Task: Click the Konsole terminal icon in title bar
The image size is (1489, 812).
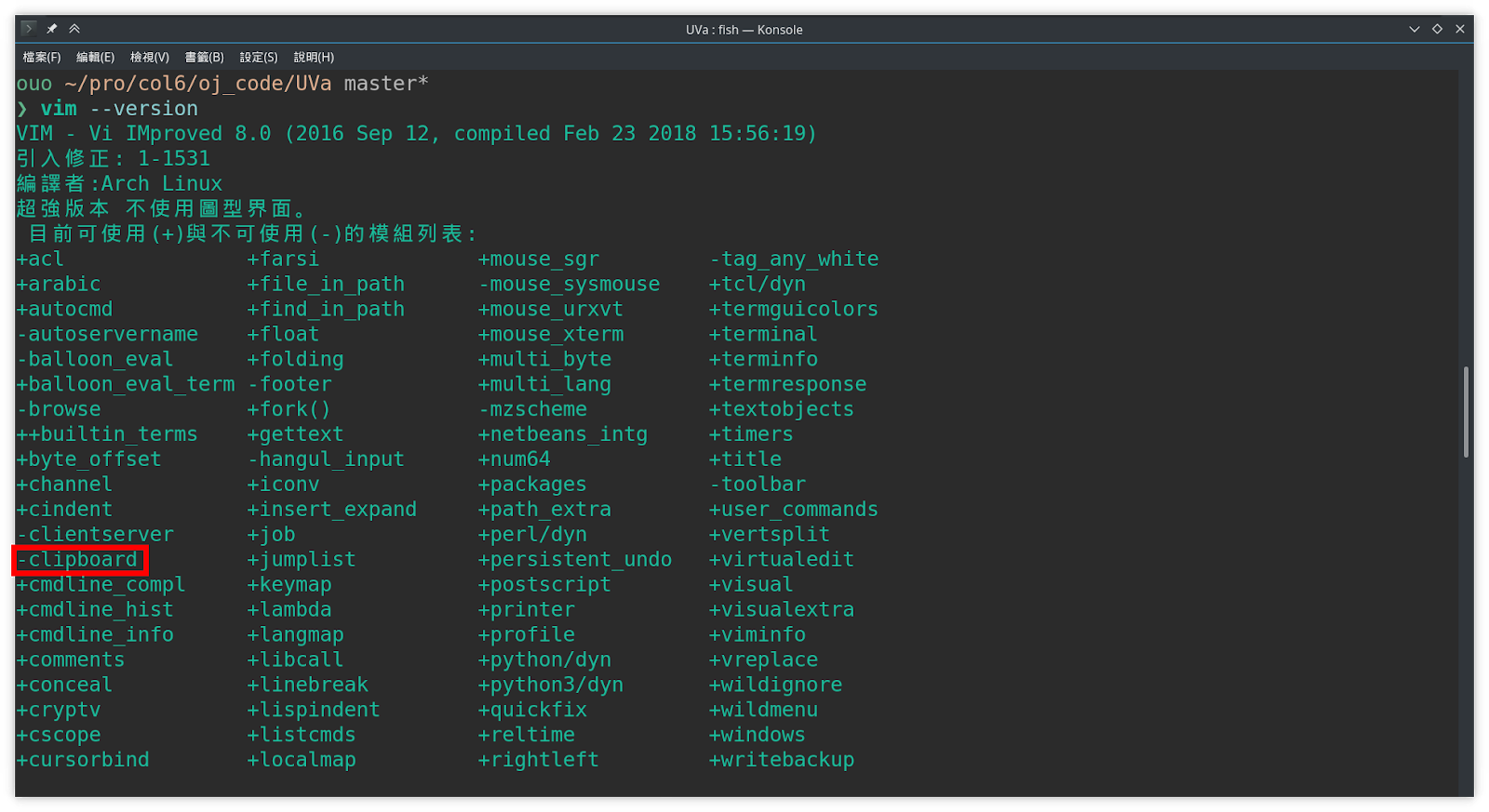Action: point(29,29)
